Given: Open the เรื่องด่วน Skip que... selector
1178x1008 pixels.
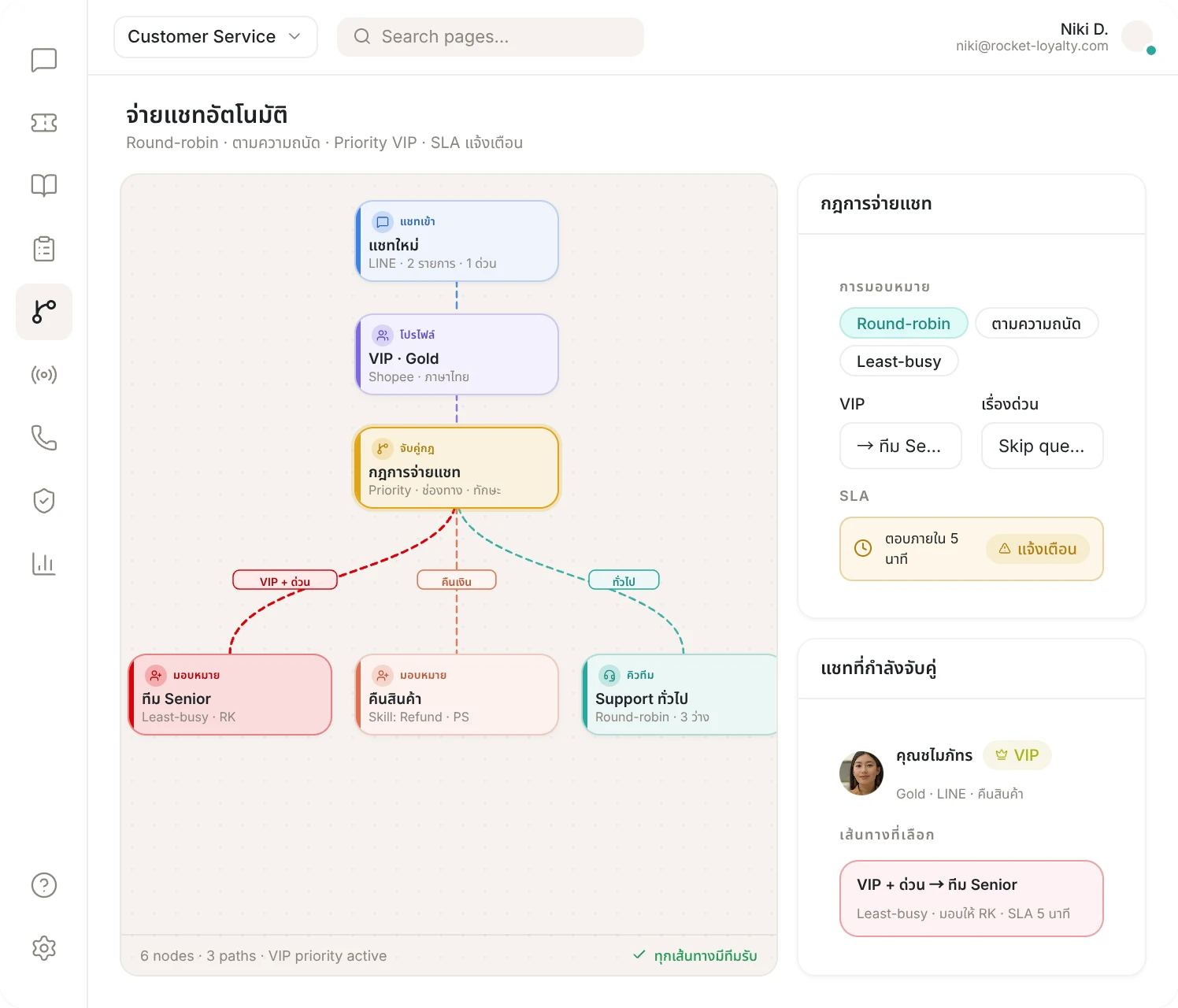Looking at the screenshot, I should tap(1042, 446).
